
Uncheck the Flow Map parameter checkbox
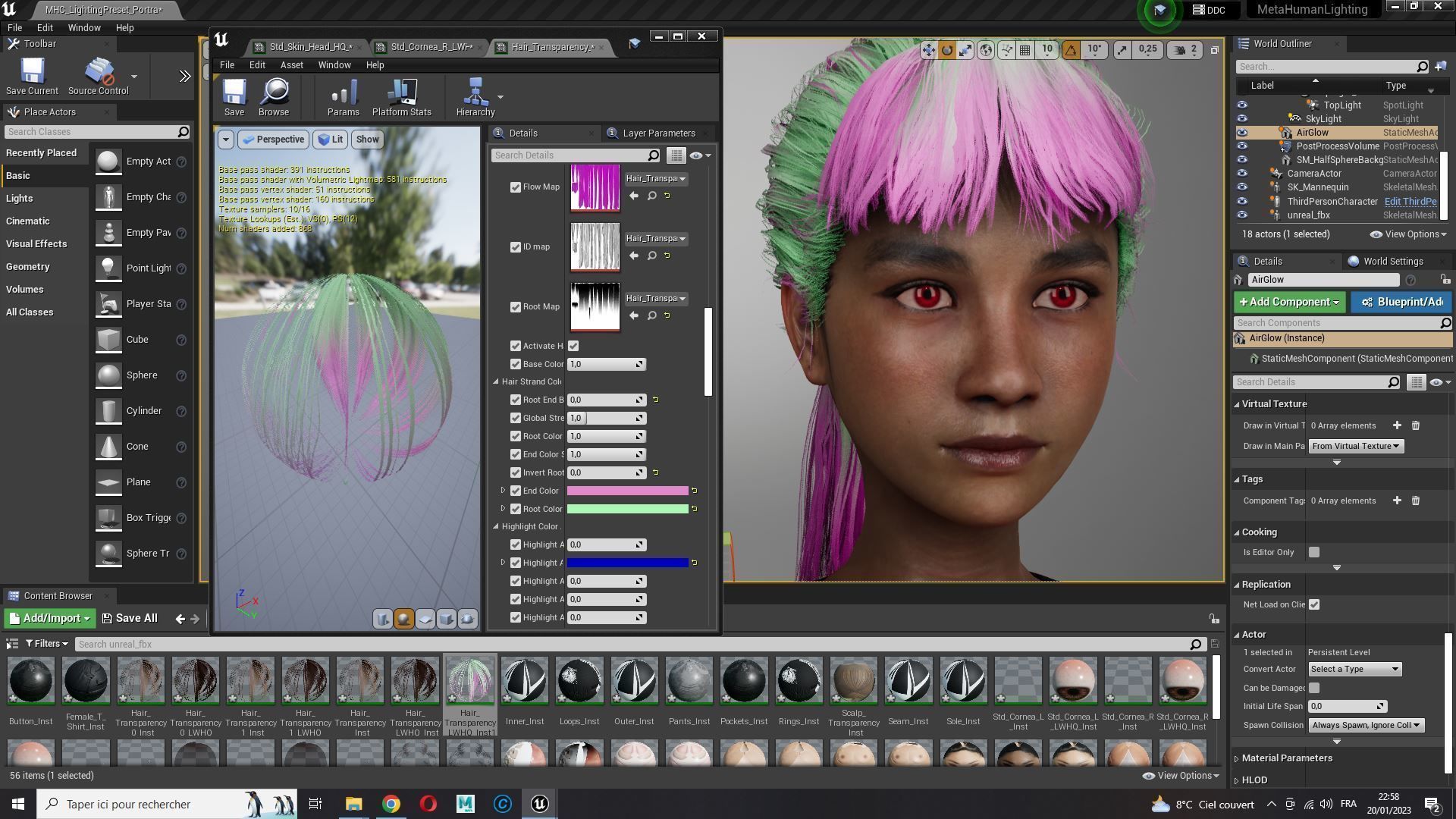[x=516, y=187]
